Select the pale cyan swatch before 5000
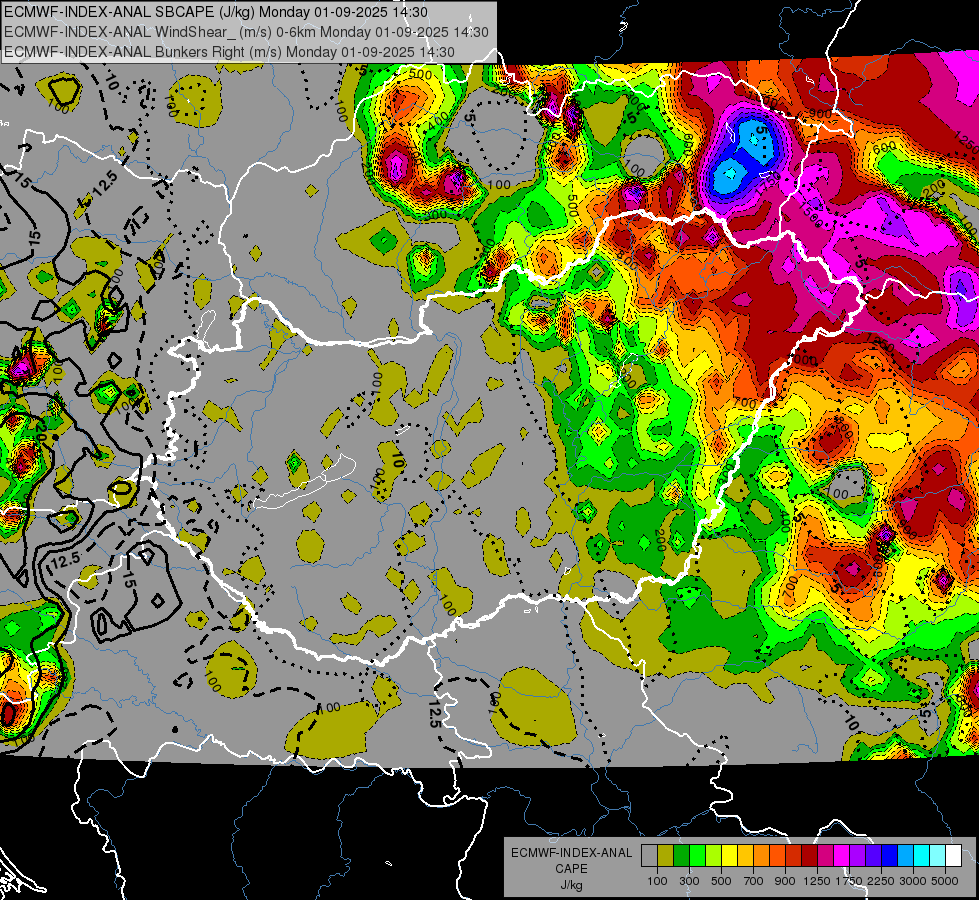The height and width of the screenshot is (900, 979). tap(938, 856)
